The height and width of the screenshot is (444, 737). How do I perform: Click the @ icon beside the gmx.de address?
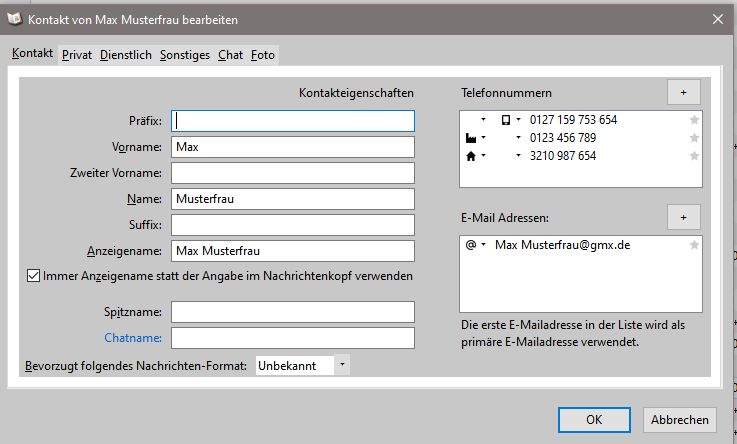point(470,245)
